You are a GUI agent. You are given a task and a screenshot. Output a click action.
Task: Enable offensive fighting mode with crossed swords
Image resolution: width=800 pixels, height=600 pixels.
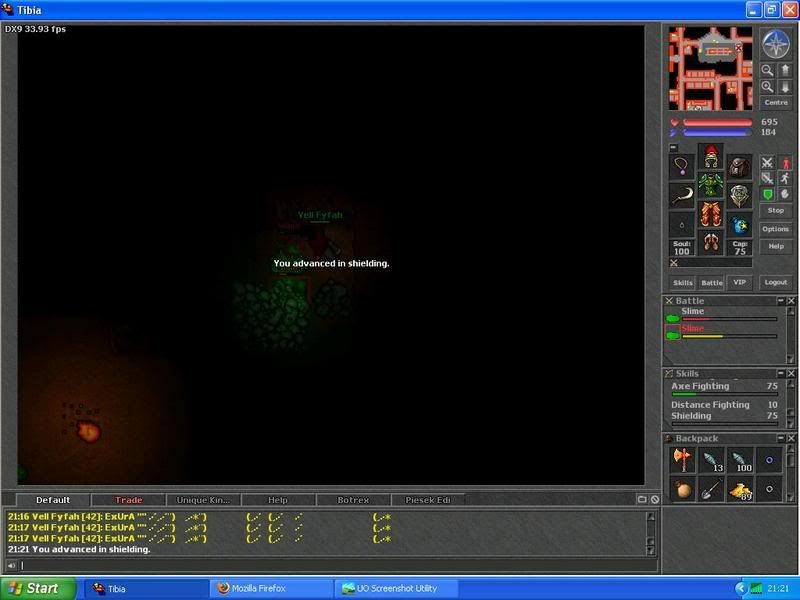tap(767, 163)
